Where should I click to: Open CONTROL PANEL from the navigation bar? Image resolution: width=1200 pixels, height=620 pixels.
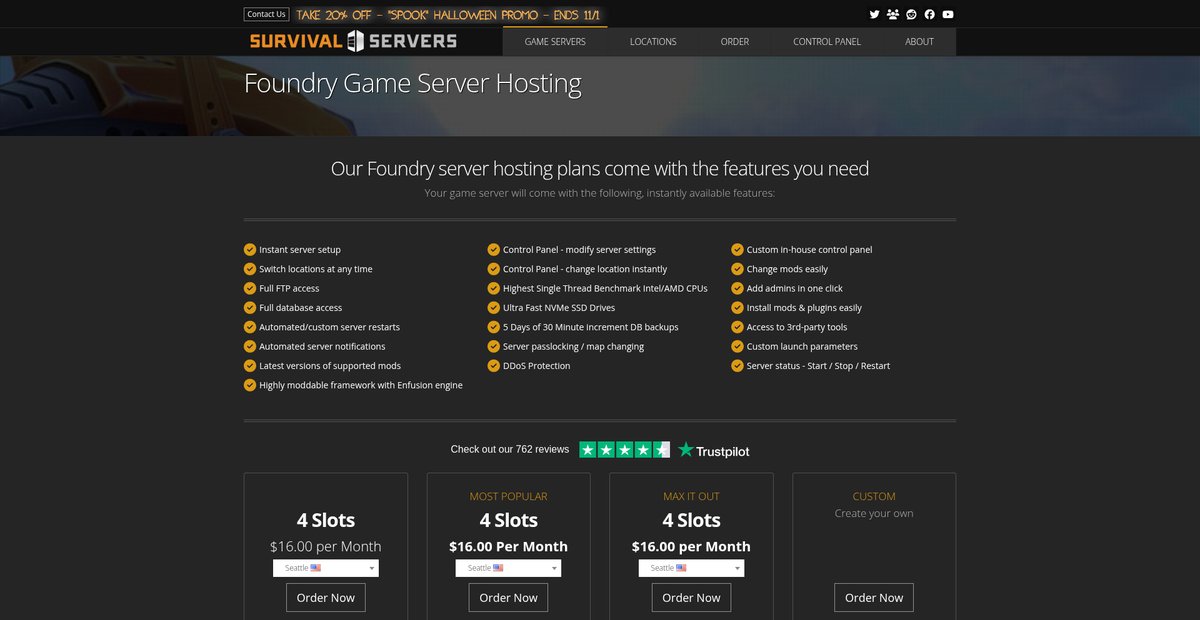point(827,42)
